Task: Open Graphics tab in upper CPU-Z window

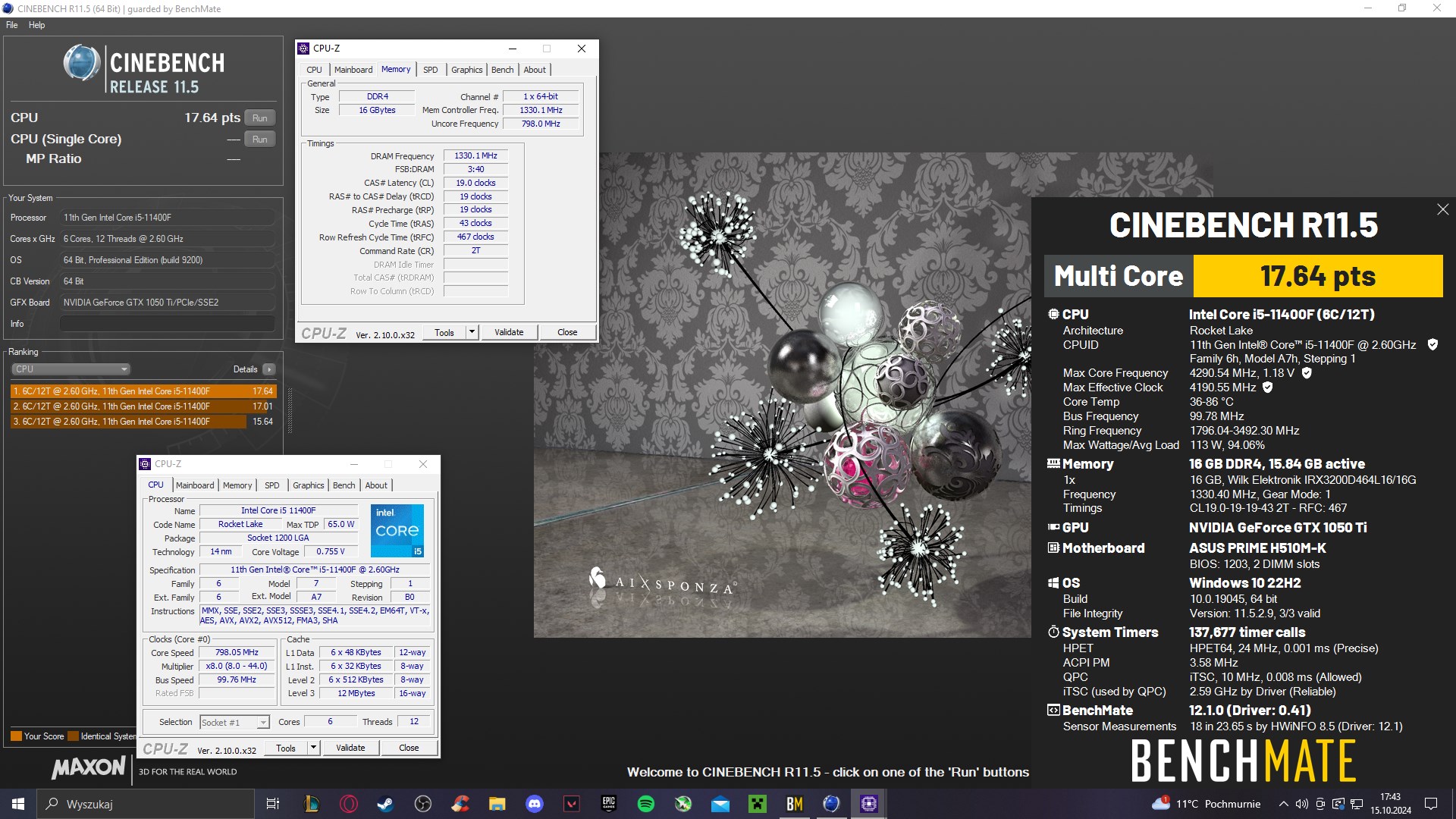Action: pyautogui.click(x=467, y=70)
